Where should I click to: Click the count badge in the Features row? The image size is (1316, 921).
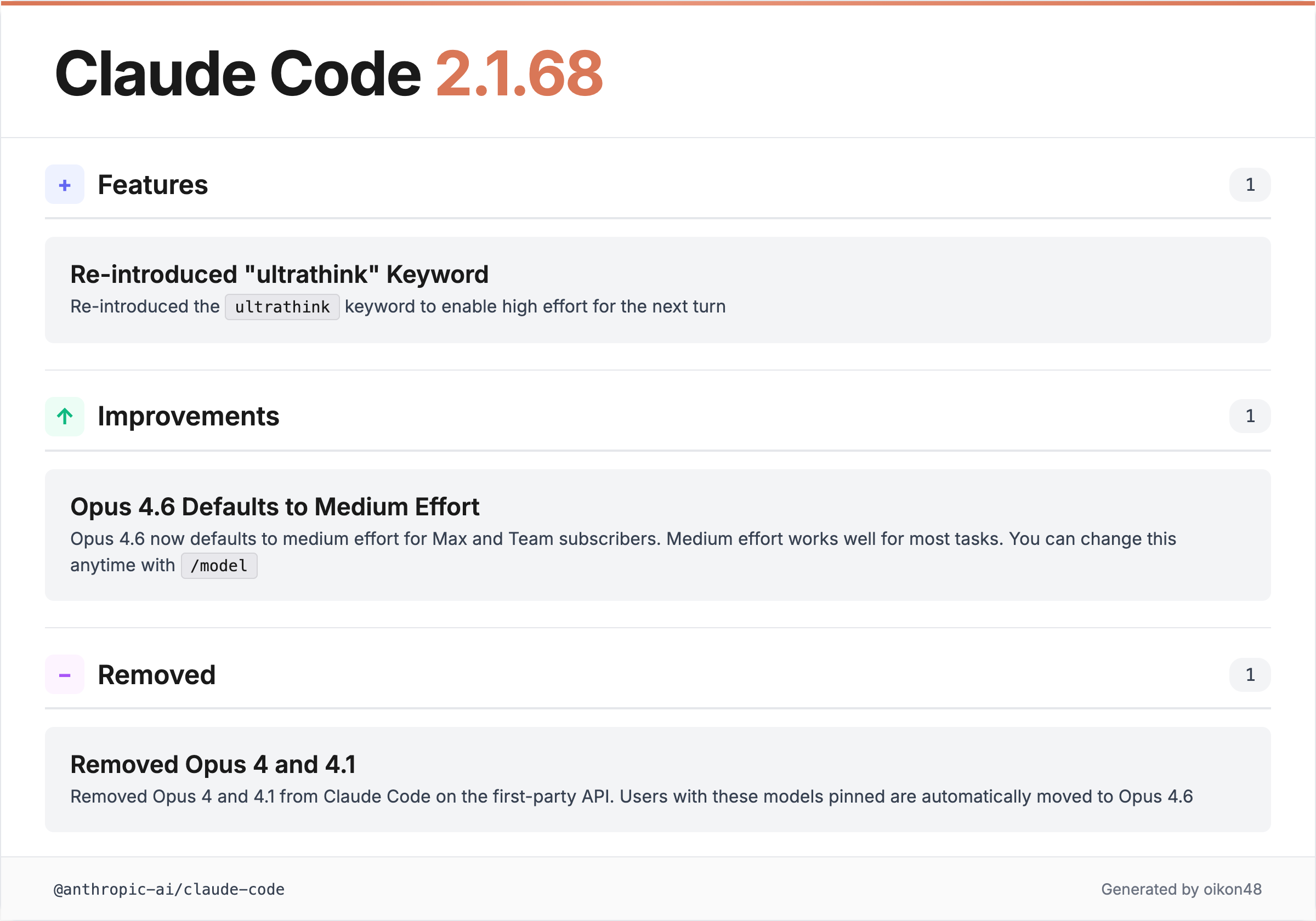pyautogui.click(x=1250, y=185)
